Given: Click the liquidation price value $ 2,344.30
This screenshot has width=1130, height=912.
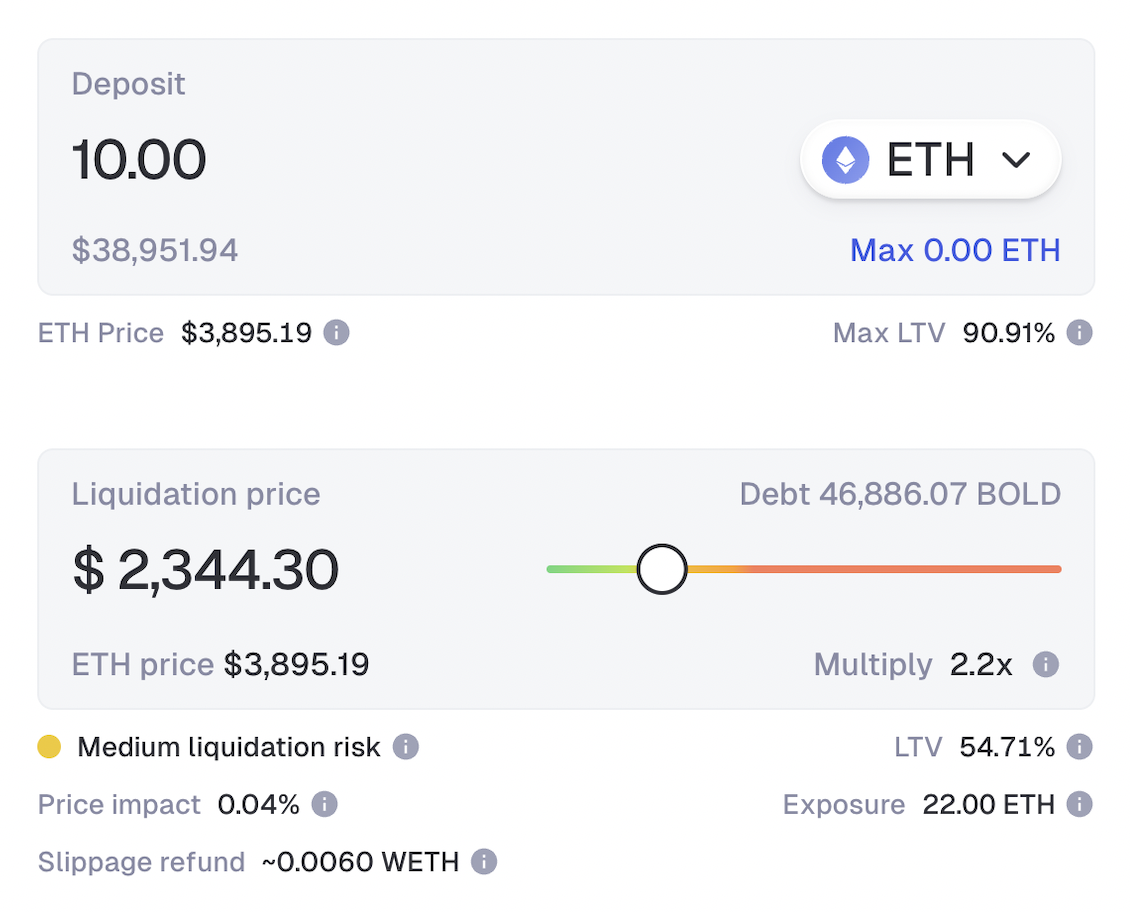Looking at the screenshot, I should coord(206,570).
